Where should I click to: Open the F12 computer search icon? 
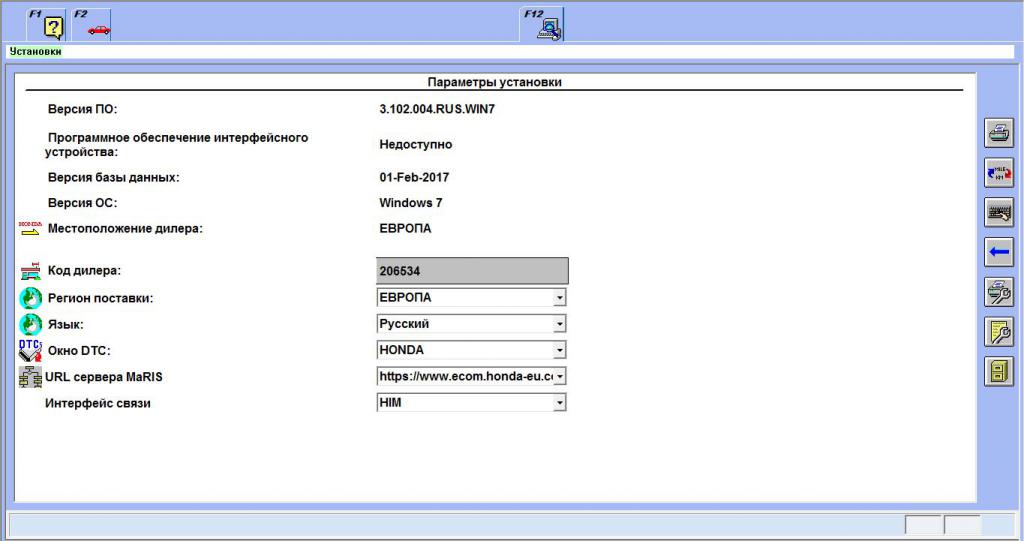click(542, 25)
